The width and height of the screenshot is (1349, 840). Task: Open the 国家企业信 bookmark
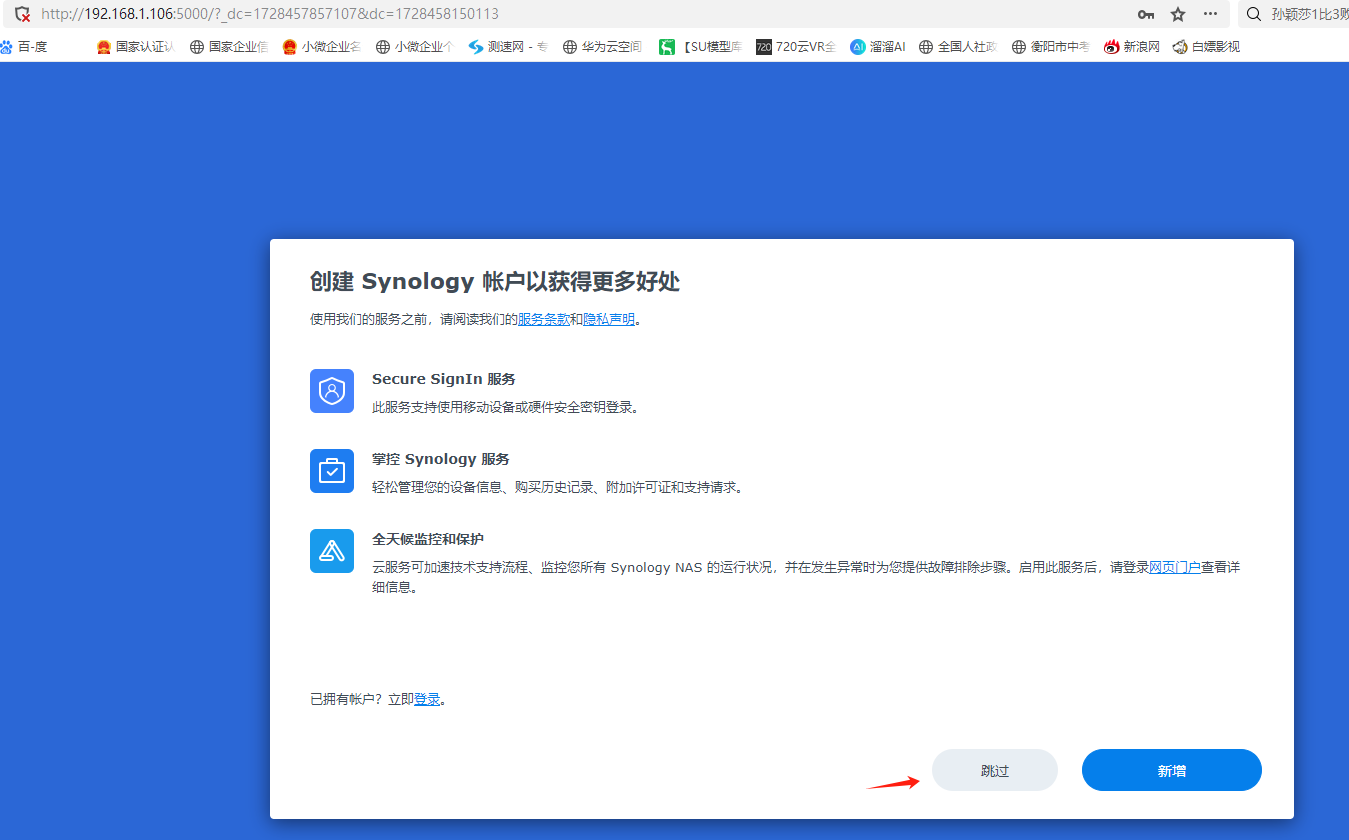click(x=229, y=46)
